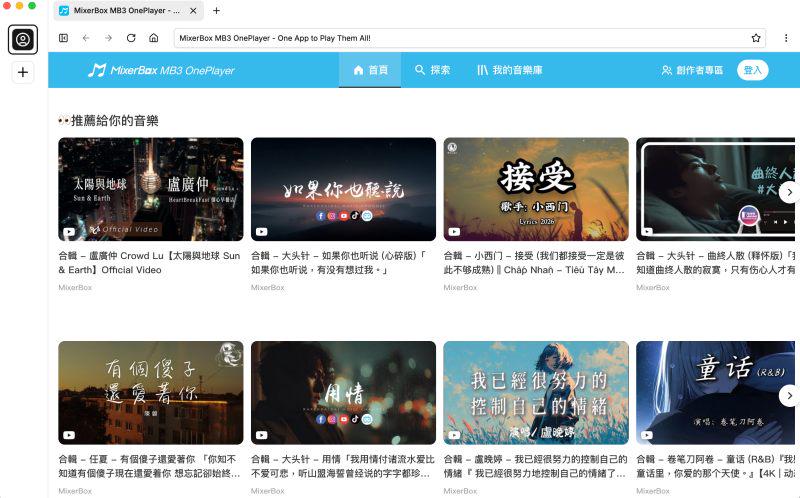Image resolution: width=800 pixels, height=498 pixels.
Task: Click the 推薦給你的音樂 heading
Action: [109, 121]
